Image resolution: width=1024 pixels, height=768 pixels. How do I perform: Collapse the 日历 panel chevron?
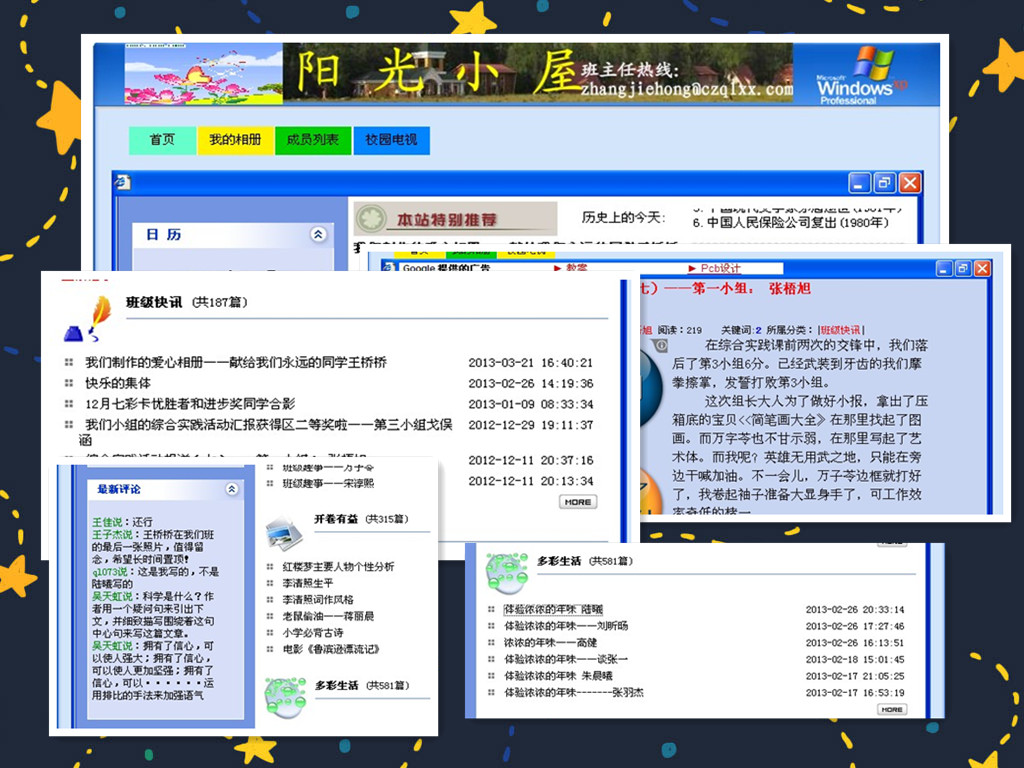tap(318, 234)
